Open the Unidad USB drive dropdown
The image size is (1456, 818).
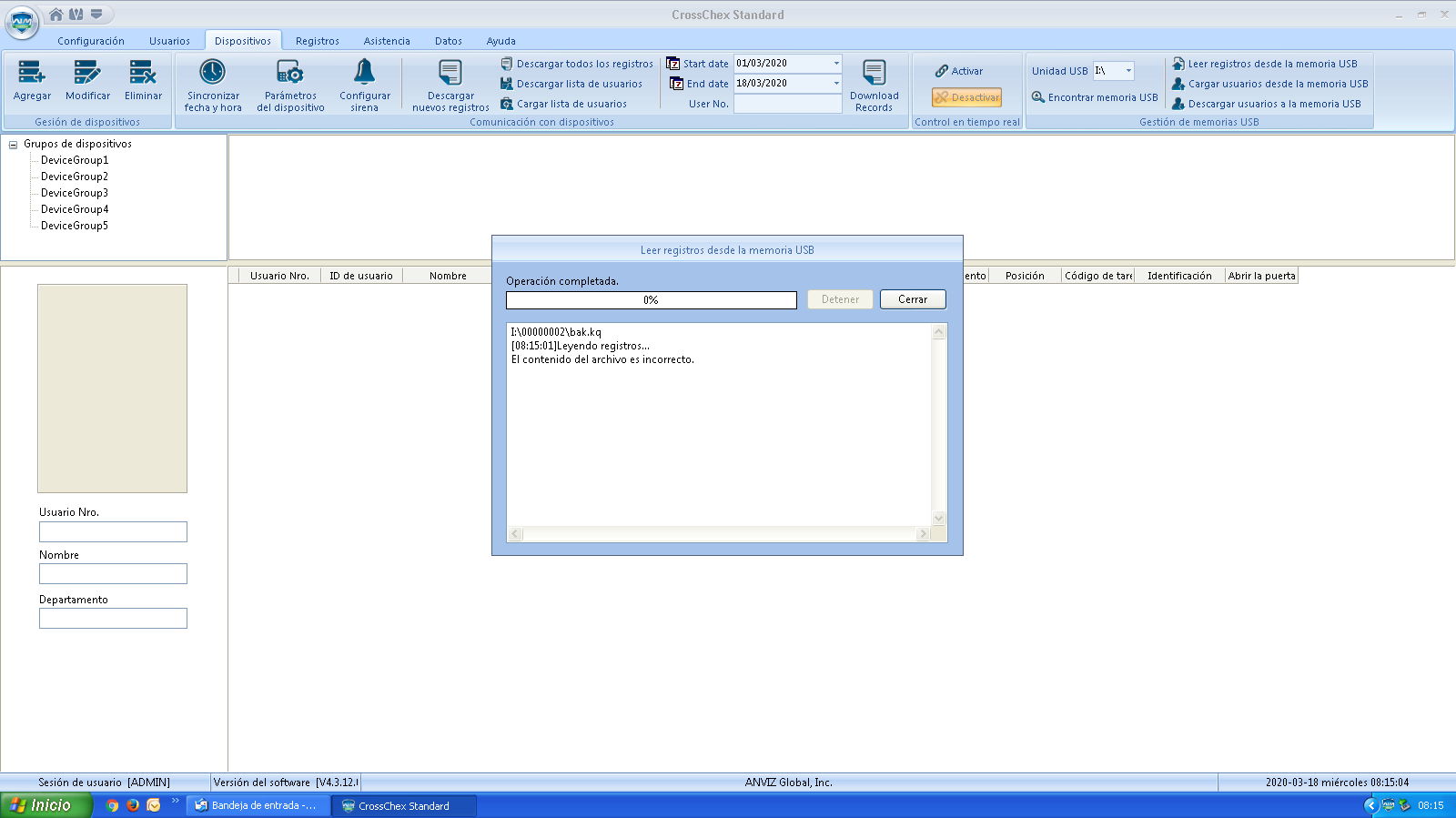point(1128,71)
